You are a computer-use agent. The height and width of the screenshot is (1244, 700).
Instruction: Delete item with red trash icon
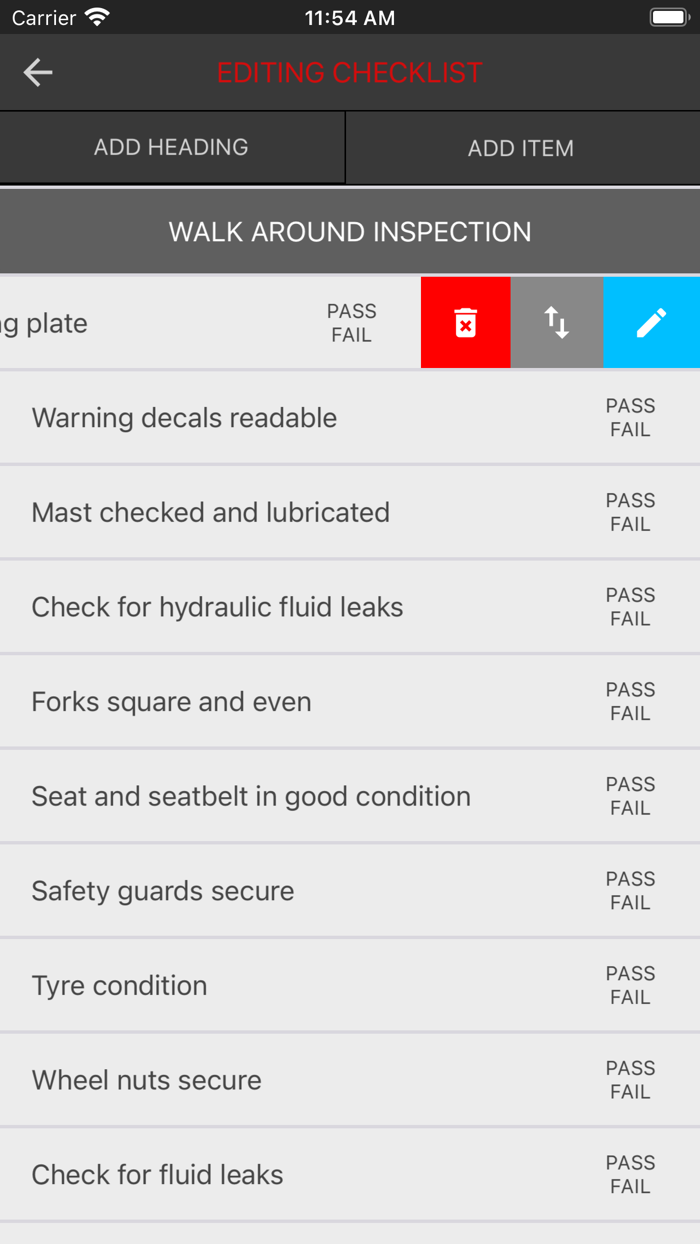(x=466, y=323)
